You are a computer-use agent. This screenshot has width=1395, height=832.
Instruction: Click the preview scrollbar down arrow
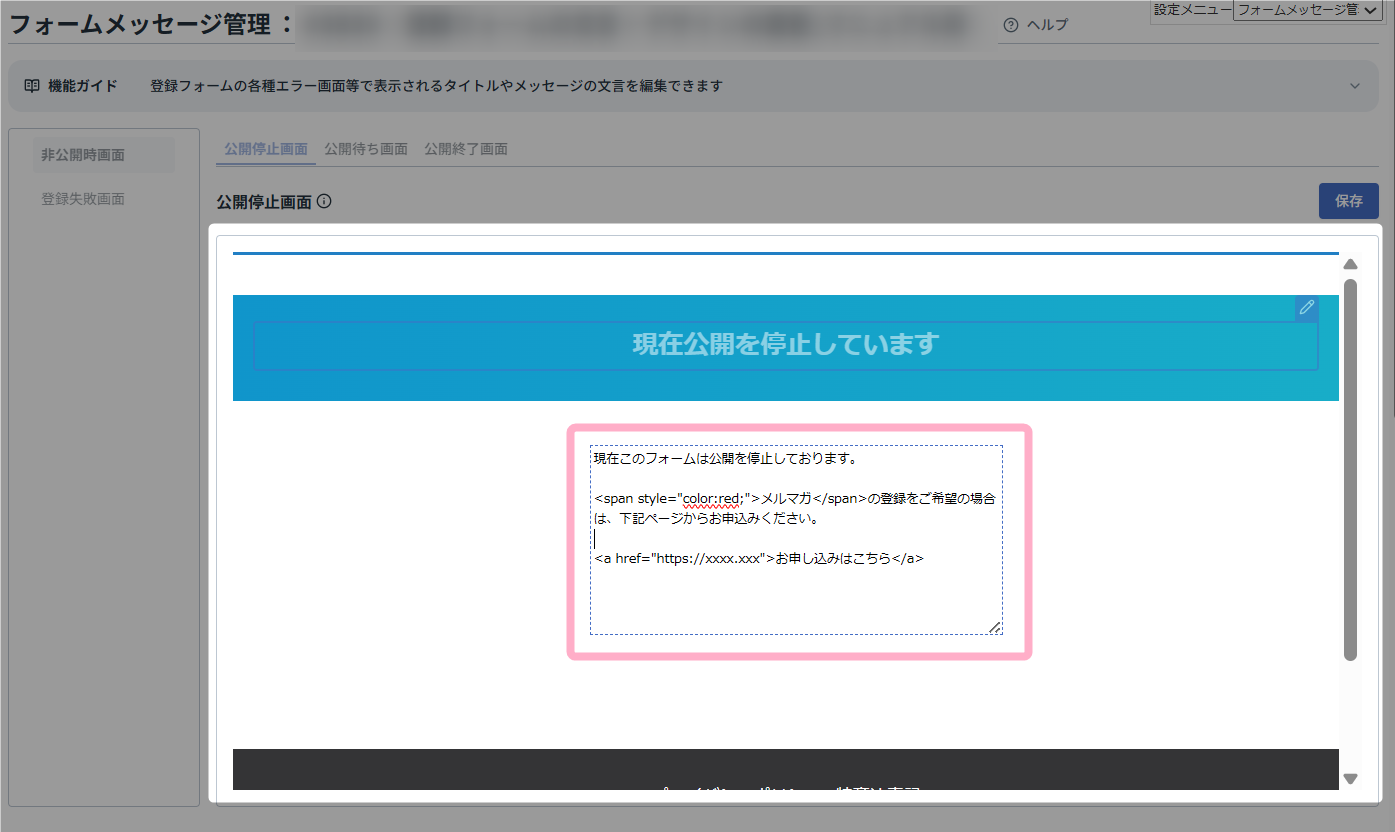coord(1350,778)
